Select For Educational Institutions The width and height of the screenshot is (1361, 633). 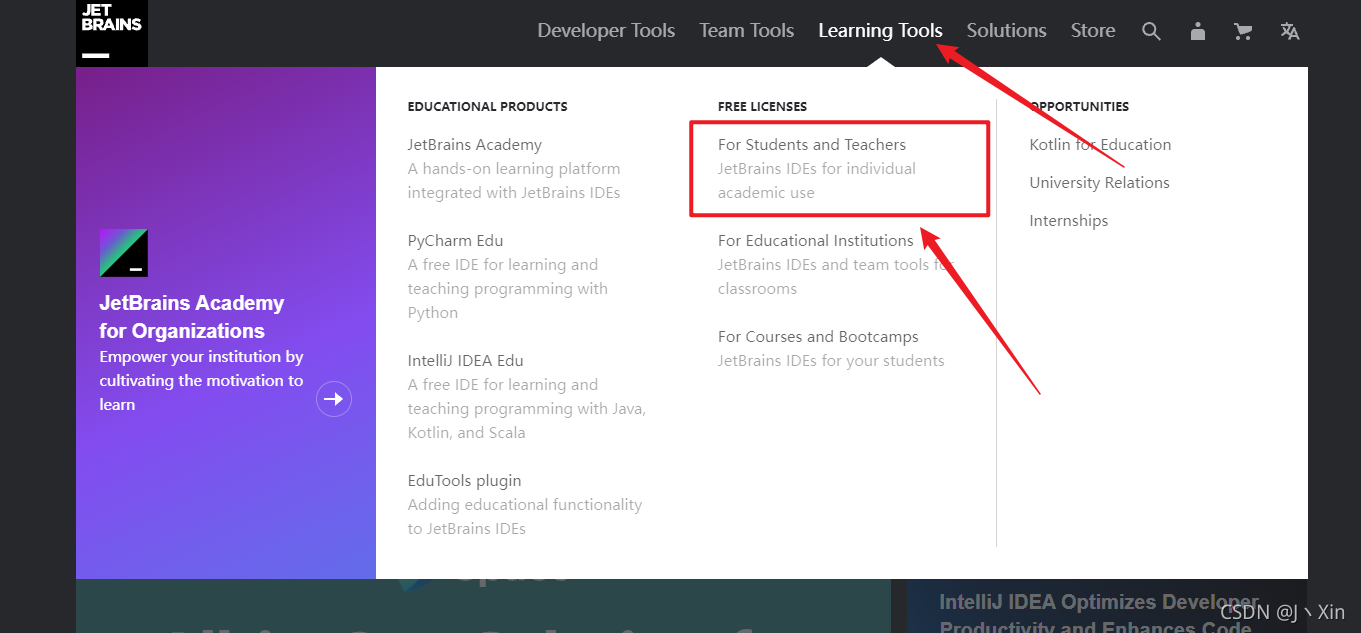click(816, 241)
